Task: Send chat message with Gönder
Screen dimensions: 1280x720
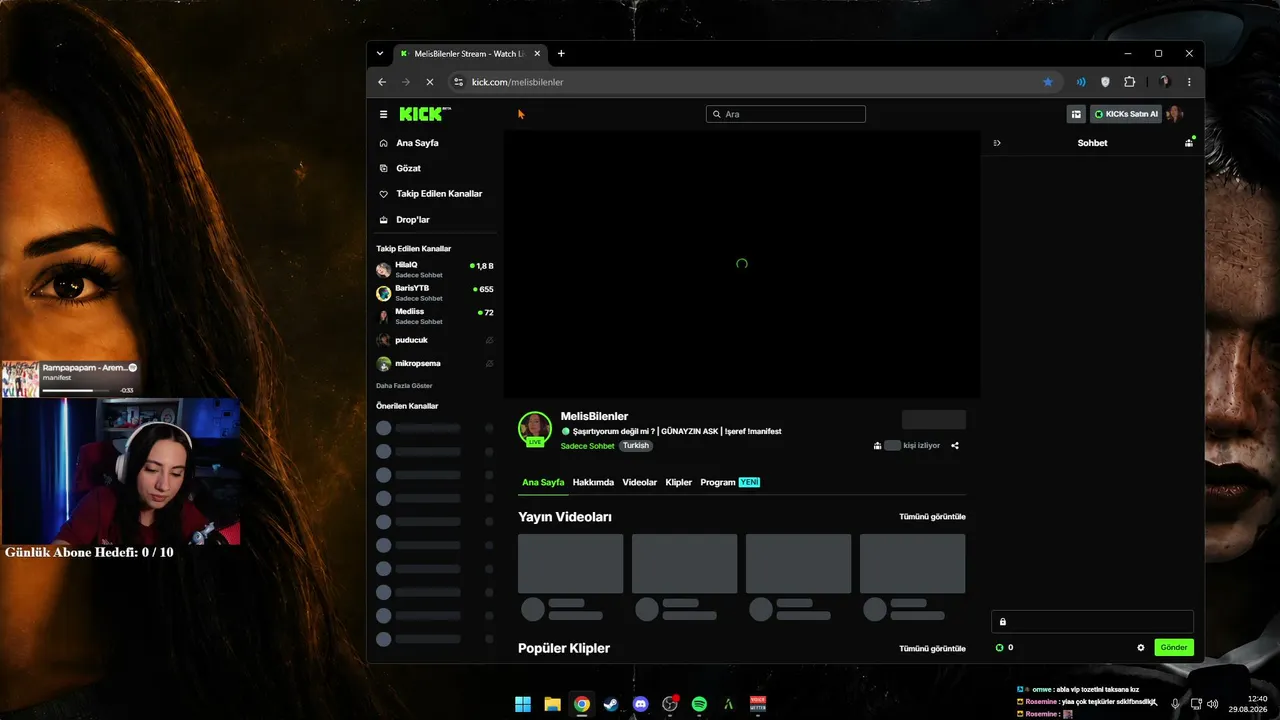Action: (1174, 648)
